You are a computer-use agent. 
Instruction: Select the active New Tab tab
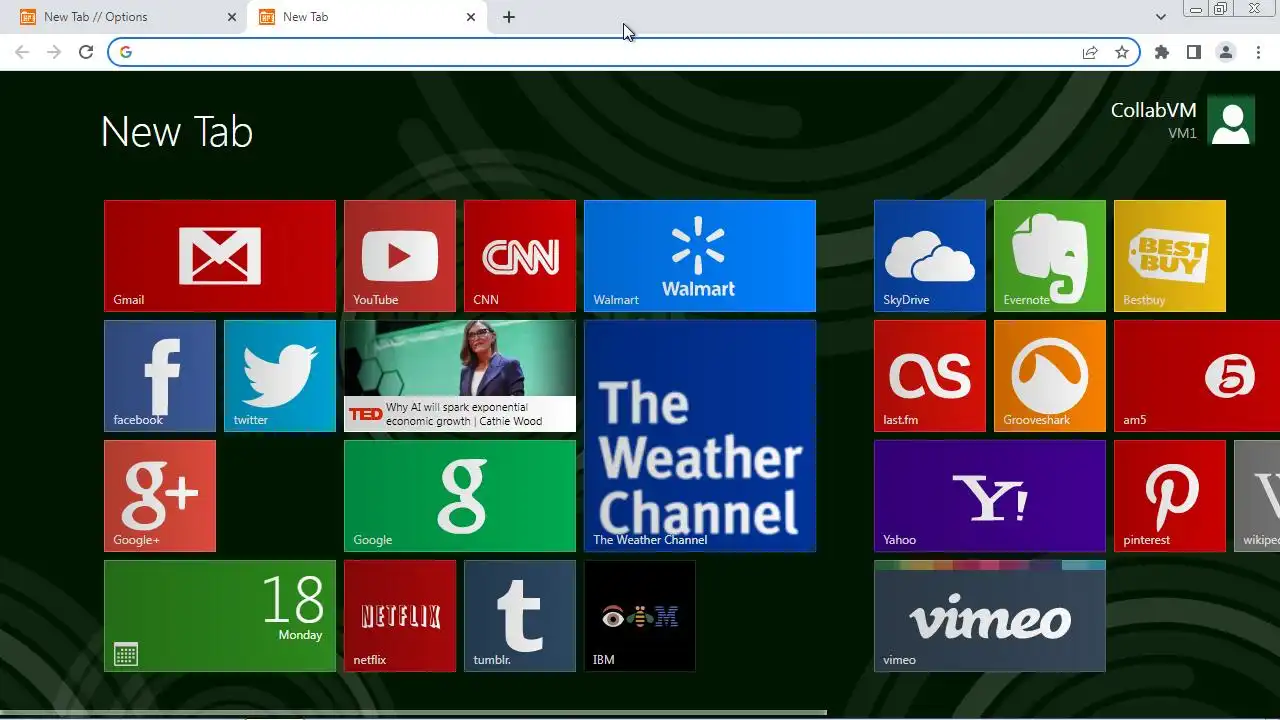366,17
